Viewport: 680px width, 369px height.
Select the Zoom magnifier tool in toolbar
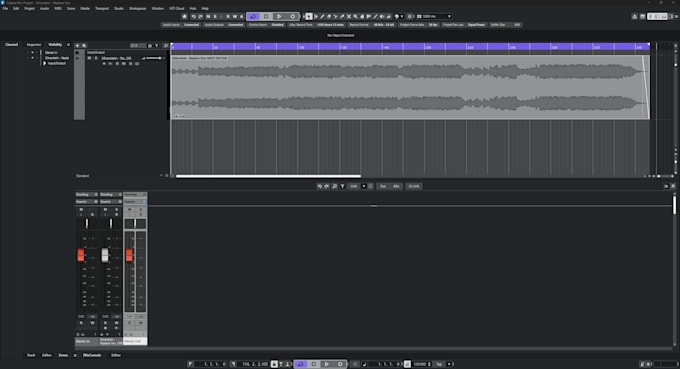point(355,16)
